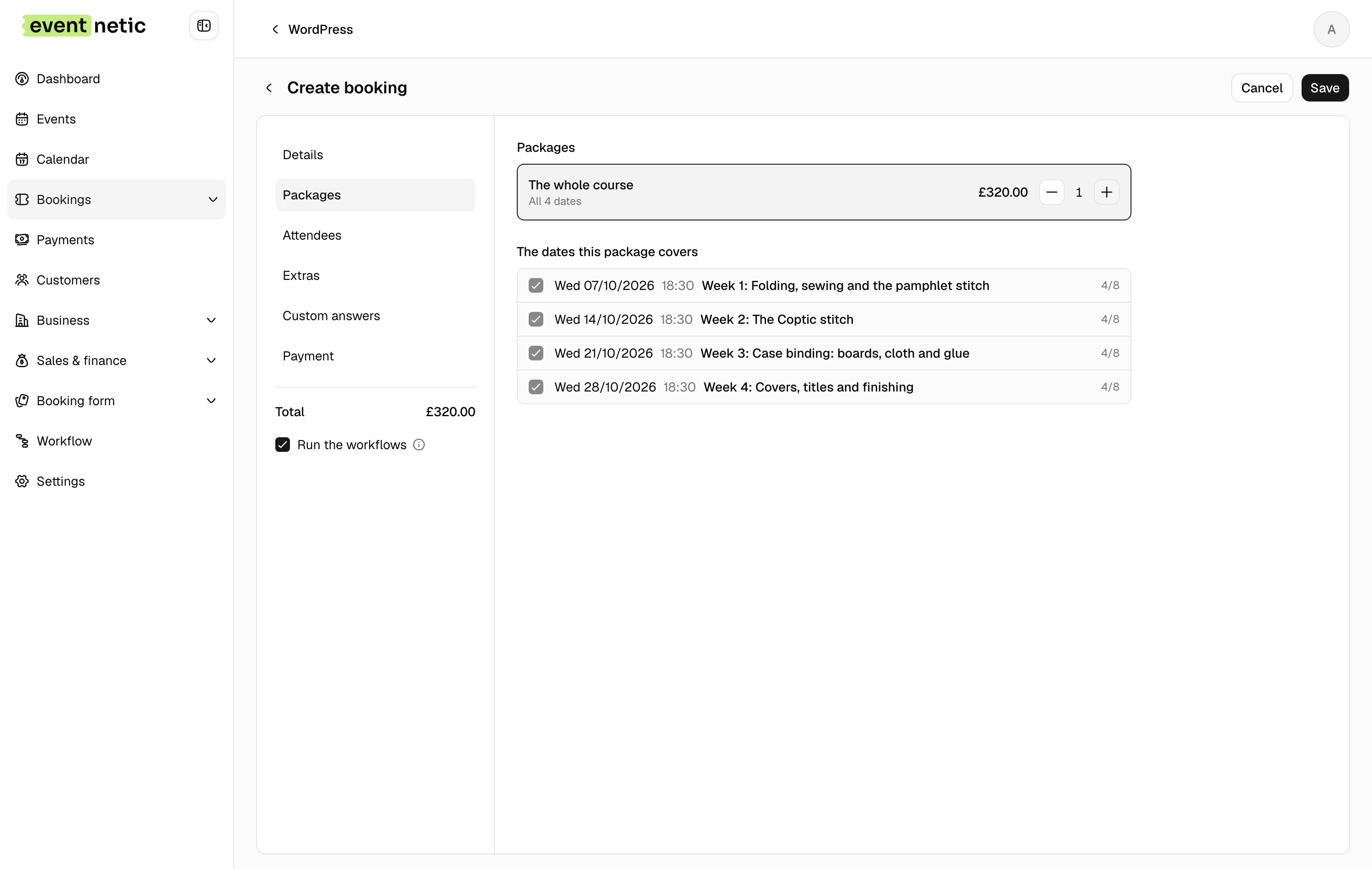Click the Events calendar icon

tap(21, 119)
